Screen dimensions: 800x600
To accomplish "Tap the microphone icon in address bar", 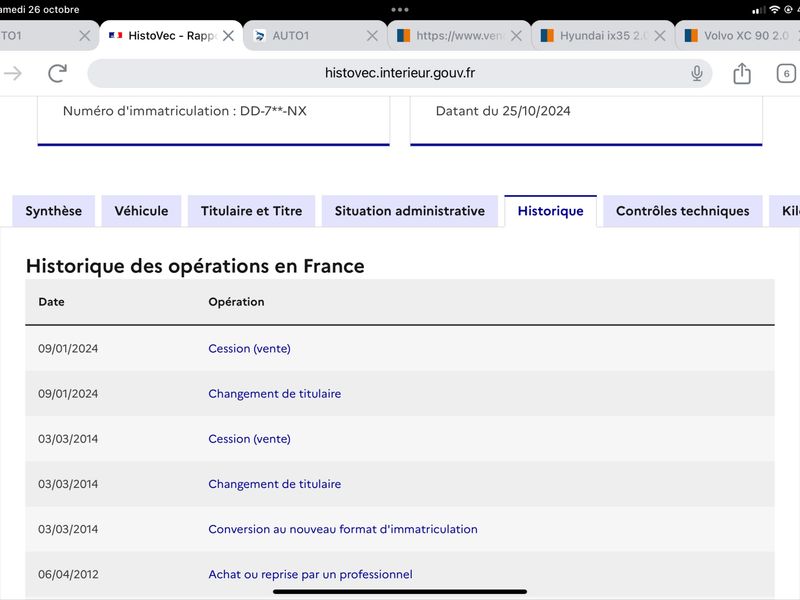I will click(696, 73).
